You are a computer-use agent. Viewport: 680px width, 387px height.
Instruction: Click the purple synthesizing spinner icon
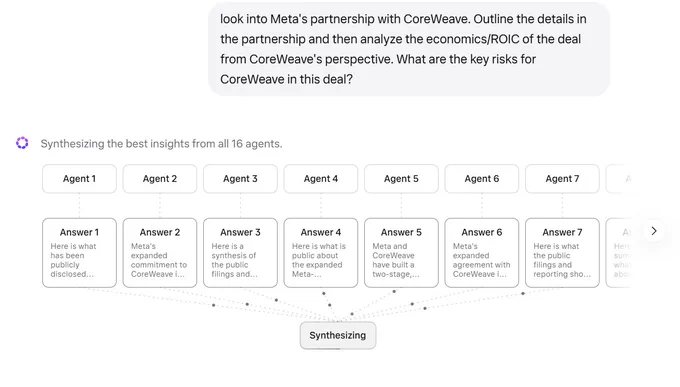(x=22, y=143)
